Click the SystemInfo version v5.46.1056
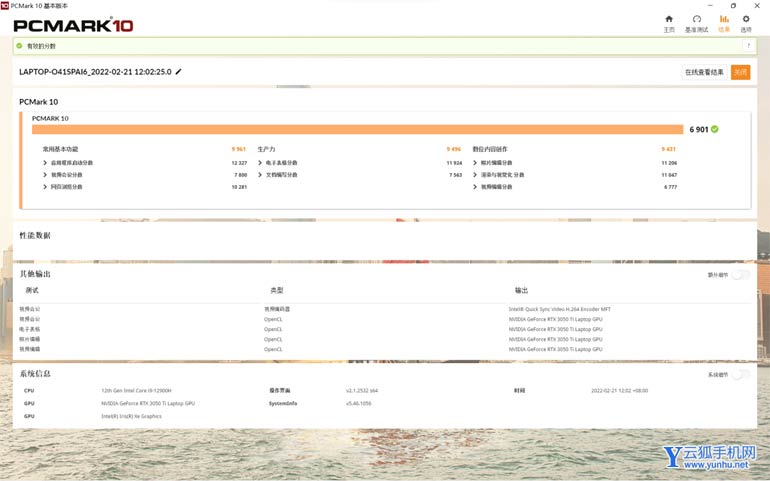The width and height of the screenshot is (770, 481). point(358,403)
